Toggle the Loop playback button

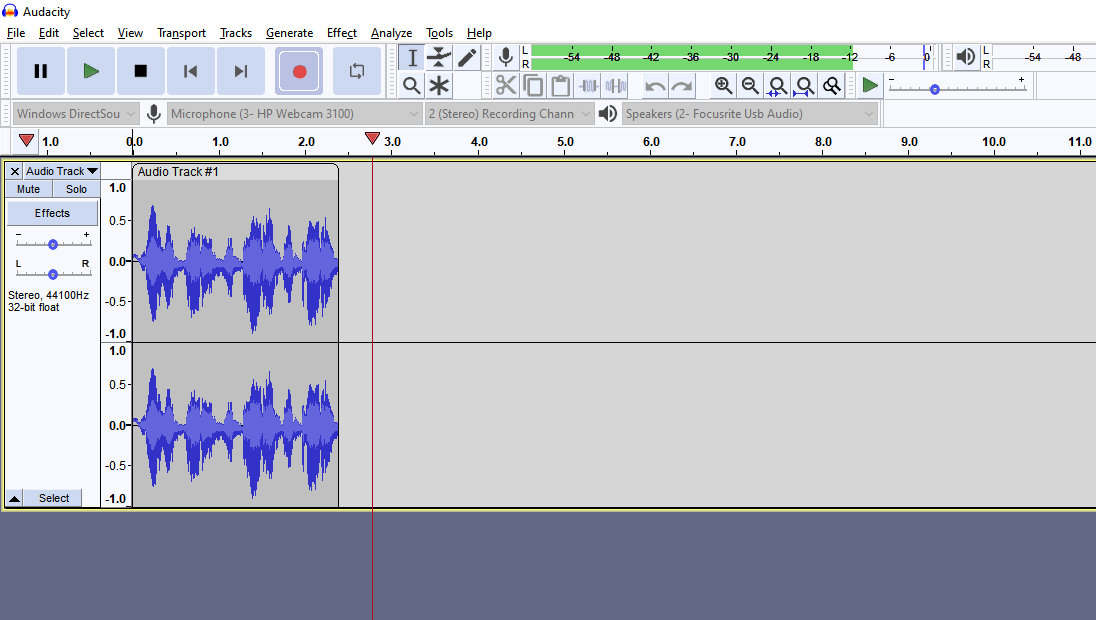tap(356, 71)
